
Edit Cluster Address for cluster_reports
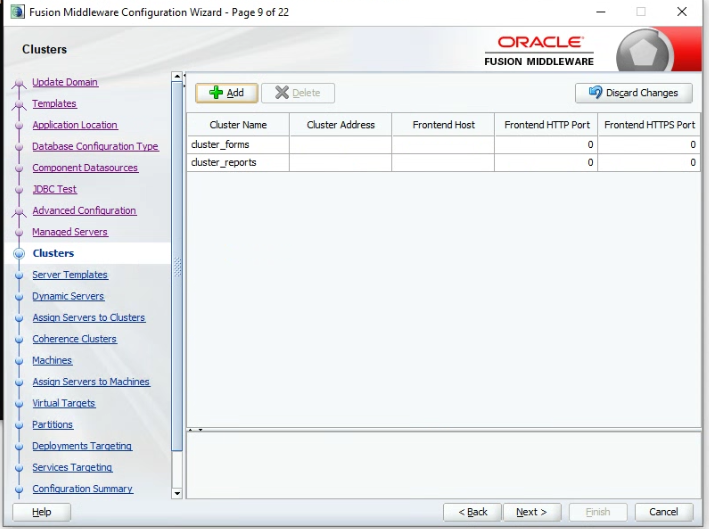[x=340, y=162]
